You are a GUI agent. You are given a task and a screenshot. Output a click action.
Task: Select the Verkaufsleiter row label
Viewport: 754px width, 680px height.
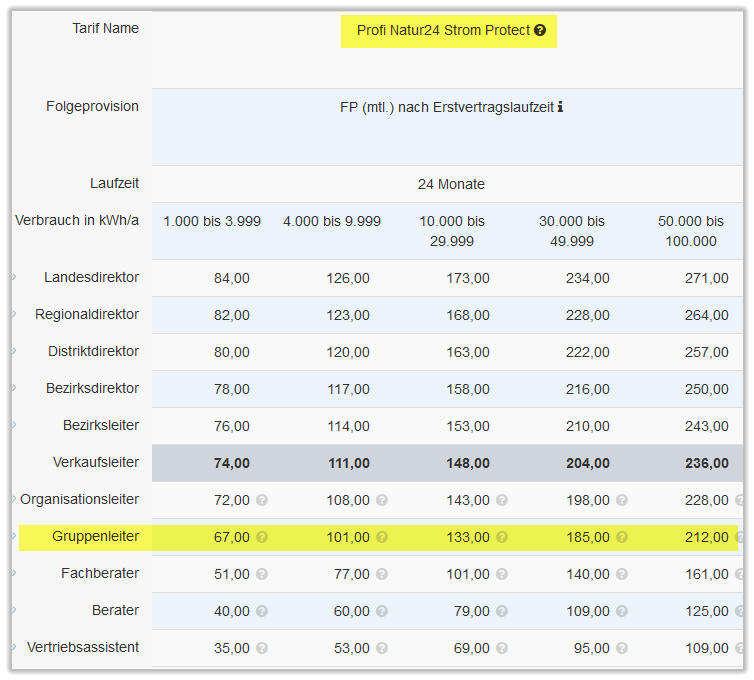(96, 463)
